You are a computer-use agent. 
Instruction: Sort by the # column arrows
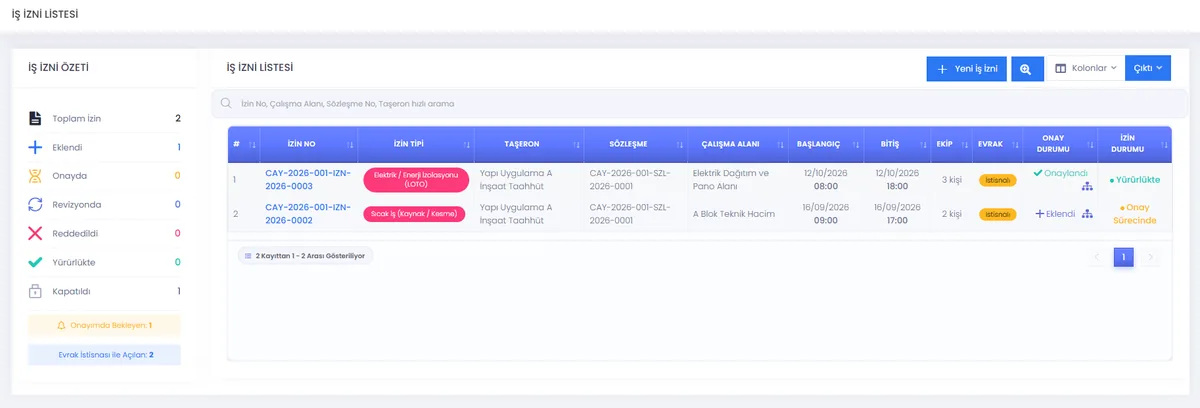point(250,144)
